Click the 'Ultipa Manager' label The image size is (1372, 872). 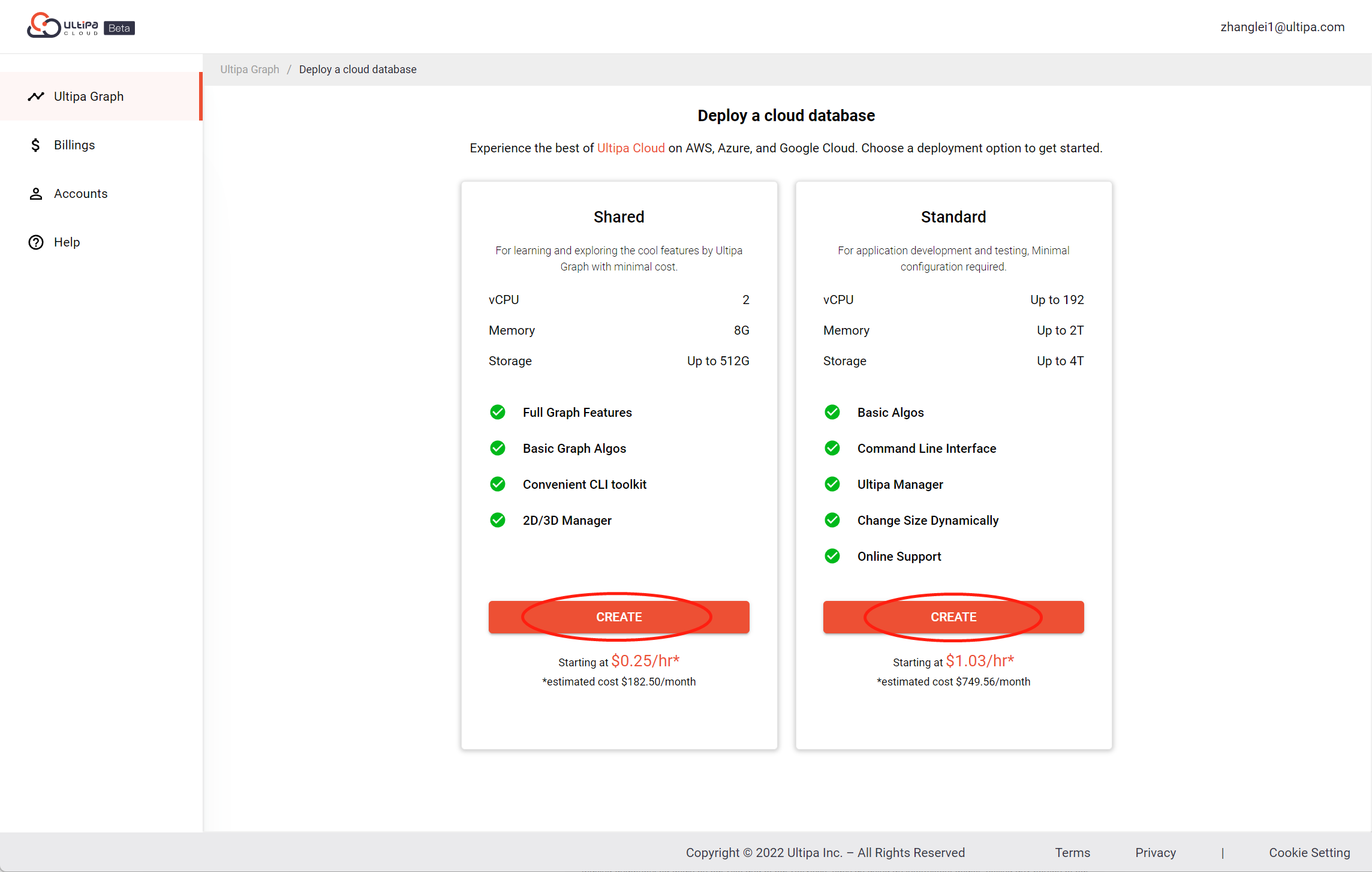pos(900,485)
